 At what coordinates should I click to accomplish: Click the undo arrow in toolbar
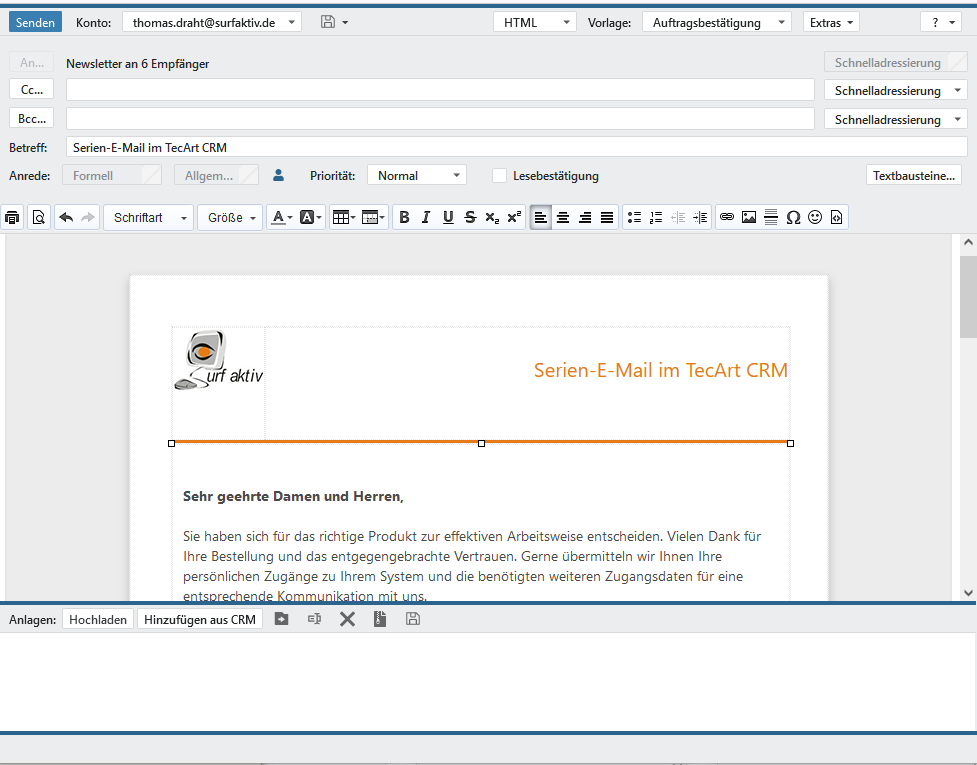[x=66, y=217]
